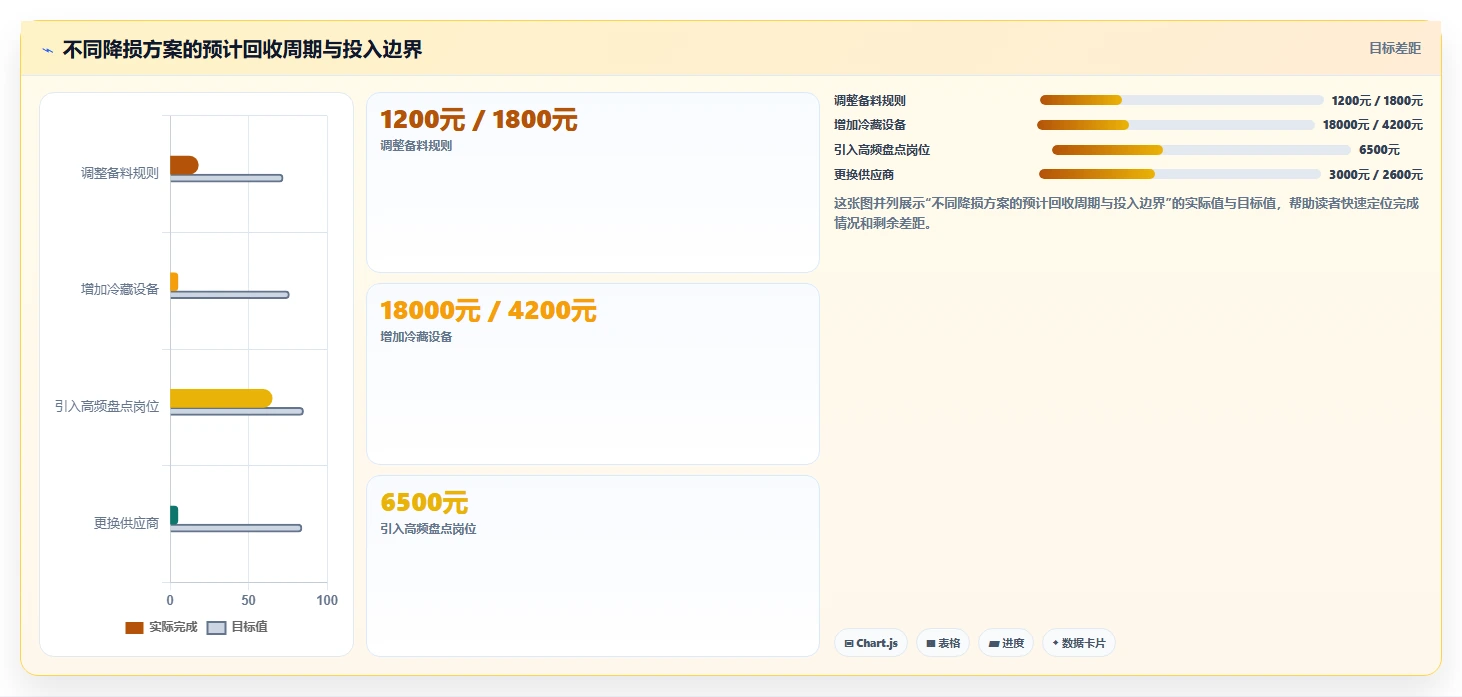Click the 3000元 / 2600元 value text
Viewport: 1462px width, 697px height.
(x=1375, y=175)
